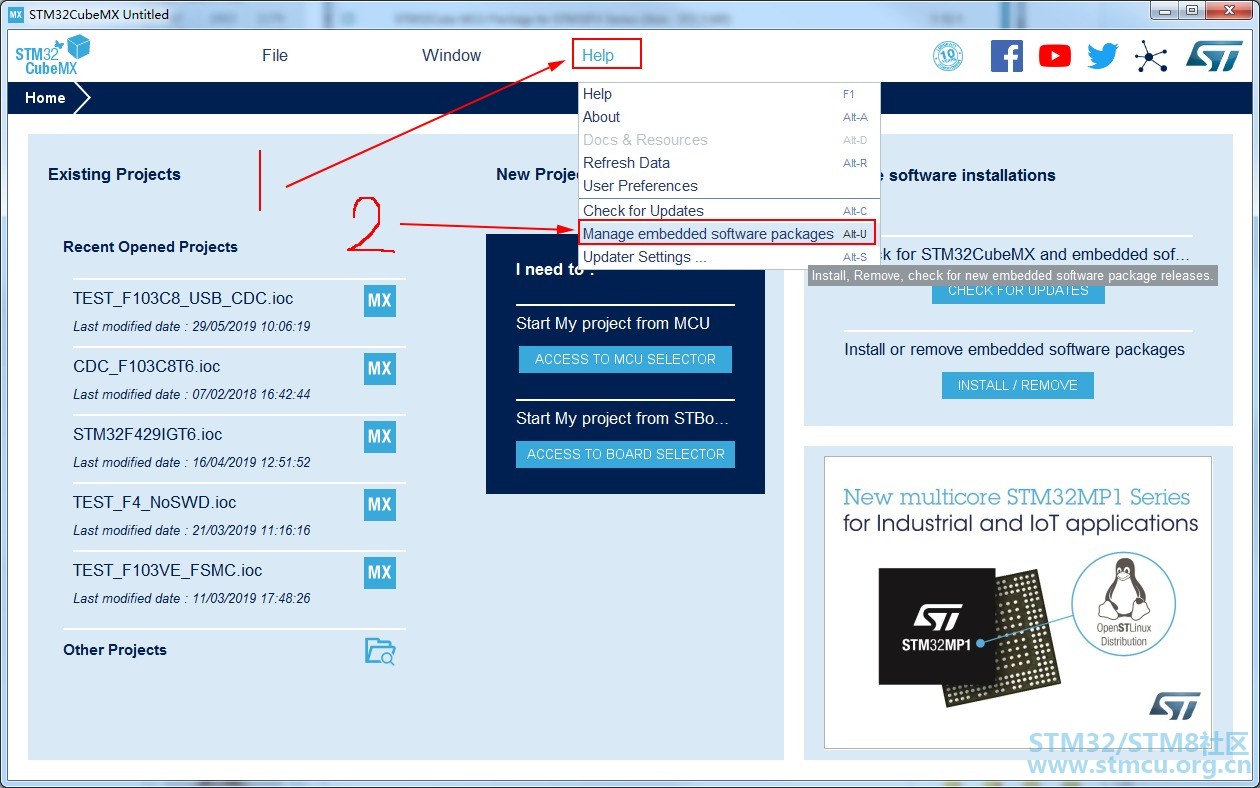
Task: Open STM32F429IGT6.ioc via its MX icon
Action: (380, 437)
